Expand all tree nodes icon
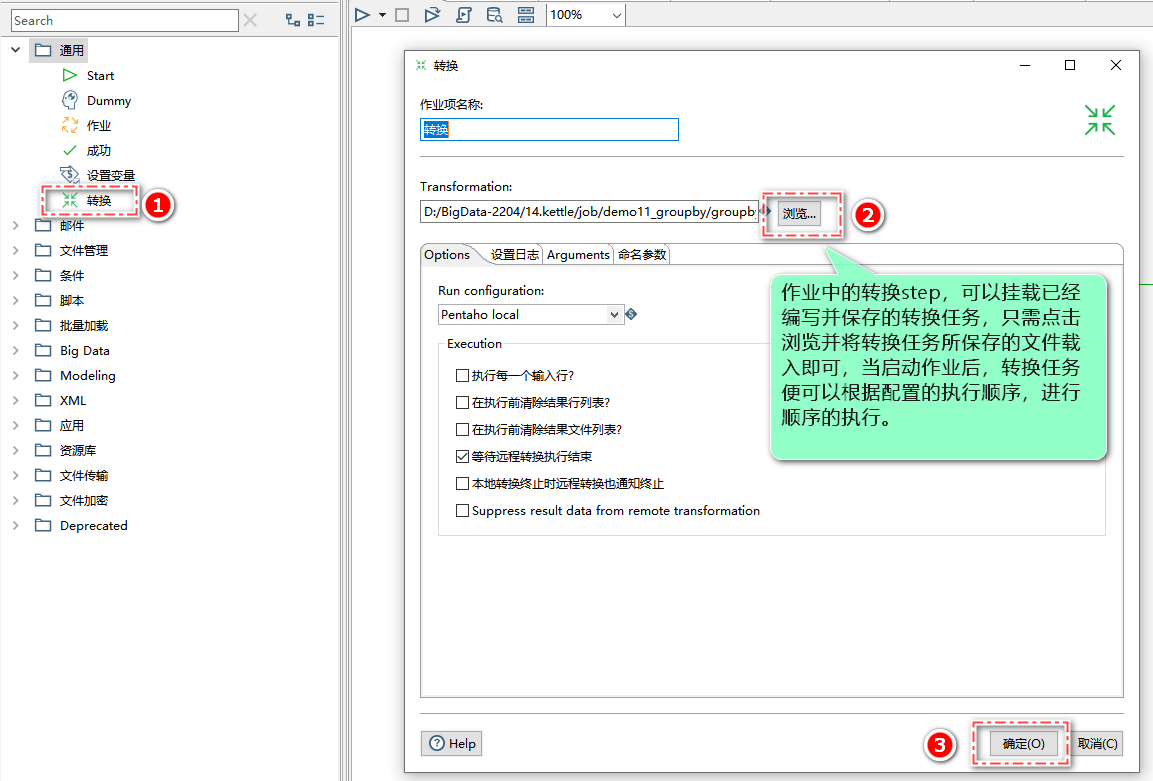 293,20
